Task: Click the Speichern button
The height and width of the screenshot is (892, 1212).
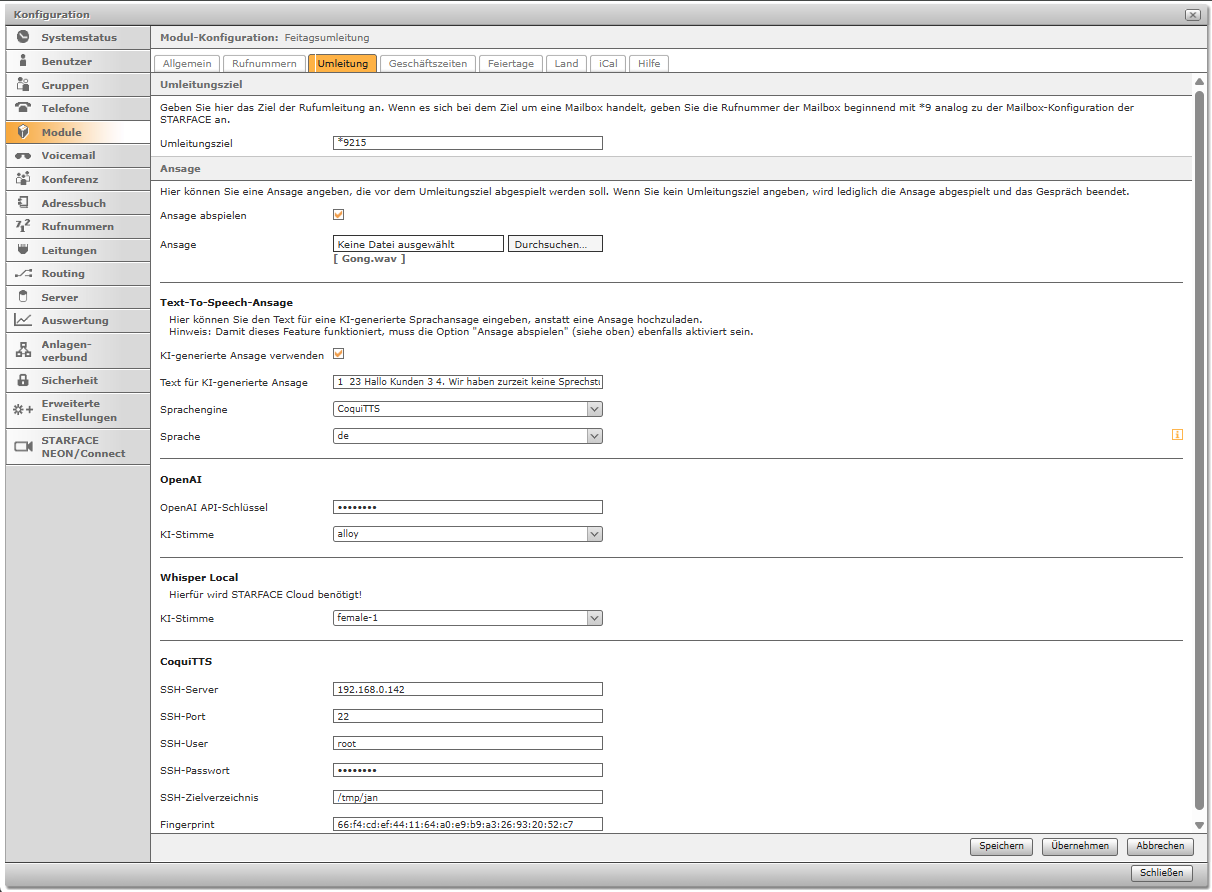Action: [x=1000, y=846]
